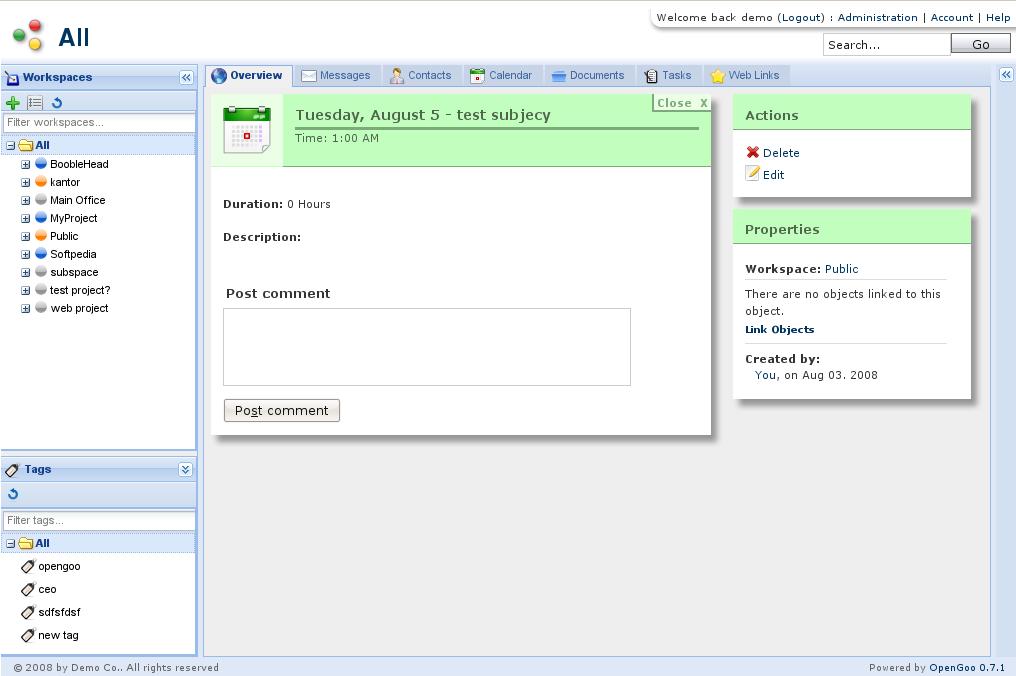
Task: Expand the MyProject workspace node
Action: click(26, 218)
